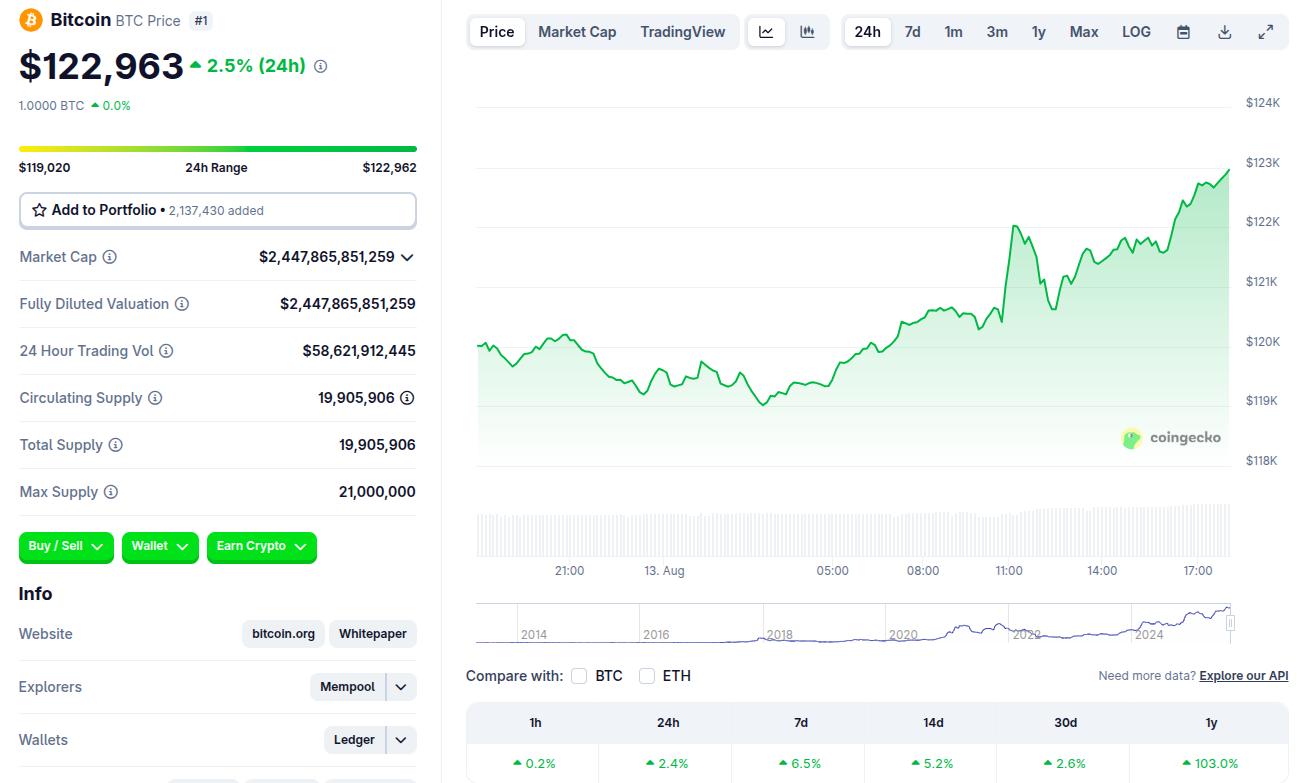Expand Explorers list arrow next to Mempool
This screenshot has height=783, width=1297.
(x=401, y=687)
